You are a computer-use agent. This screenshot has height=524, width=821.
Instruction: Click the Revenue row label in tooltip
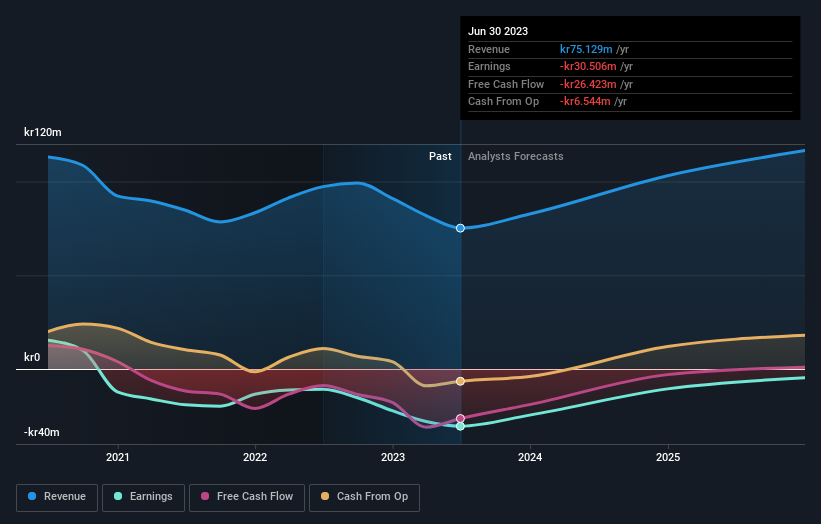click(x=489, y=49)
